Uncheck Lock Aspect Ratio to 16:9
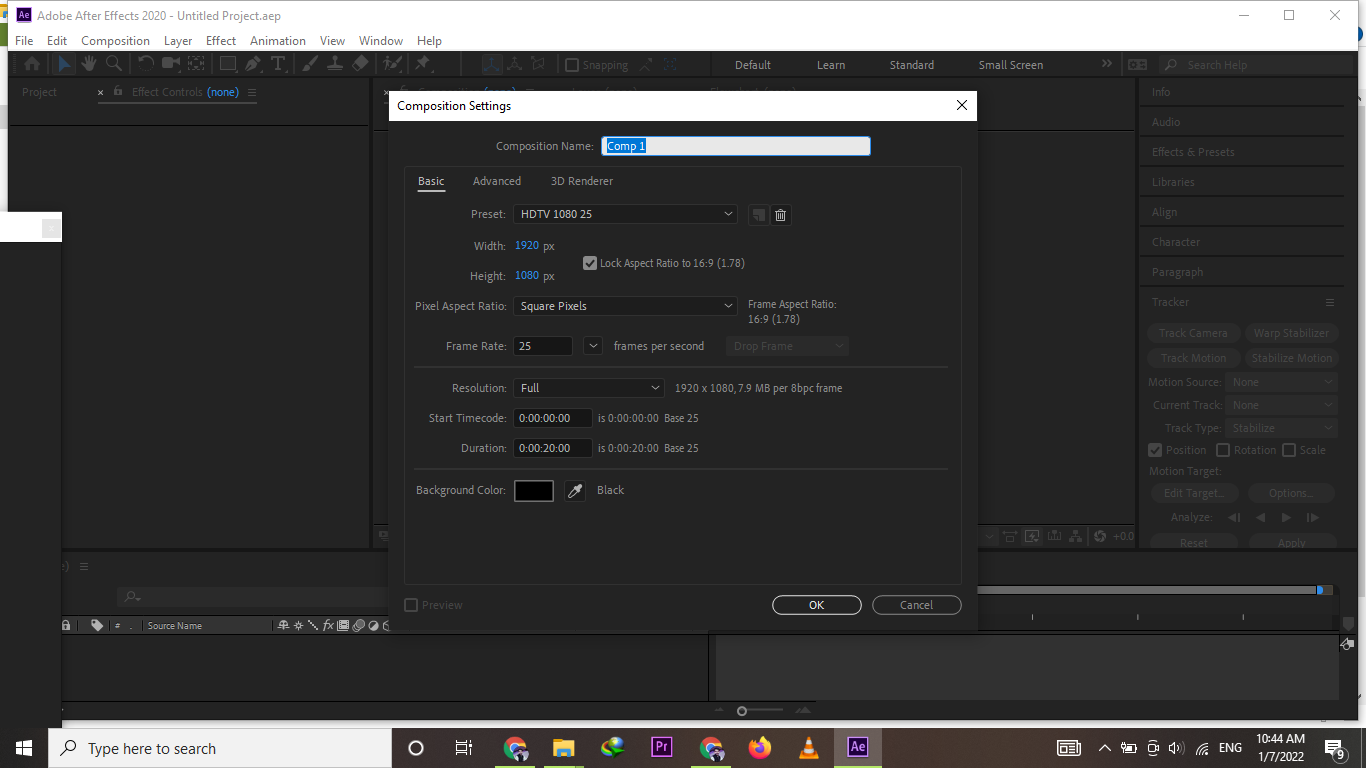Image resolution: width=1366 pixels, height=768 pixels. tap(590, 263)
